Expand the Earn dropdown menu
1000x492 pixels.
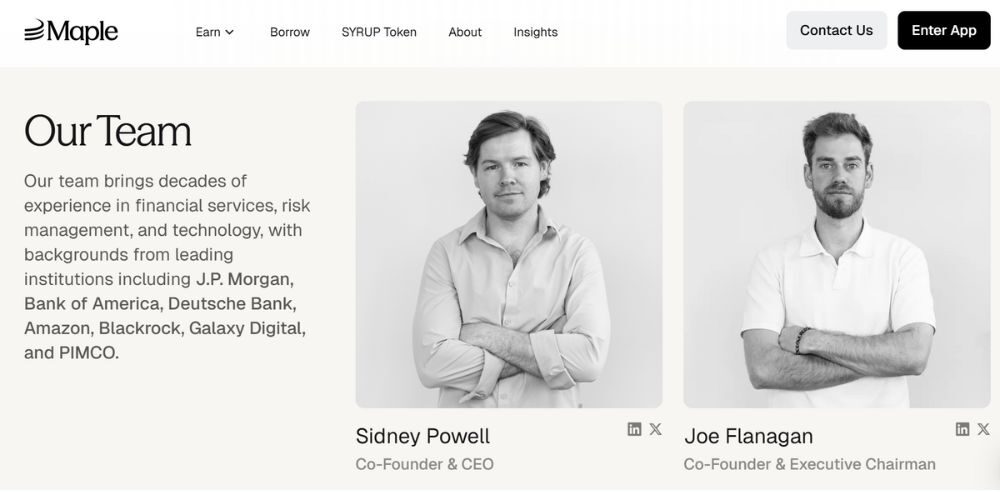click(214, 32)
